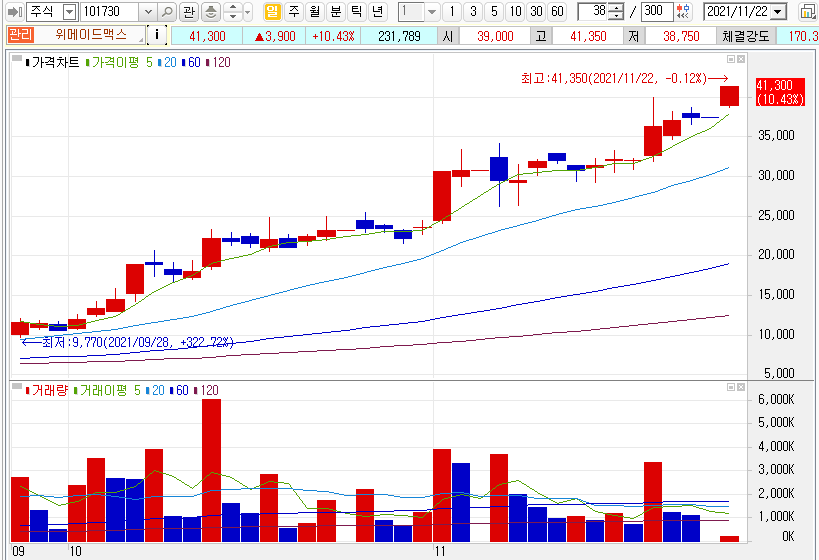
Task: Click the 가격이평 legend label
Action: (115, 62)
